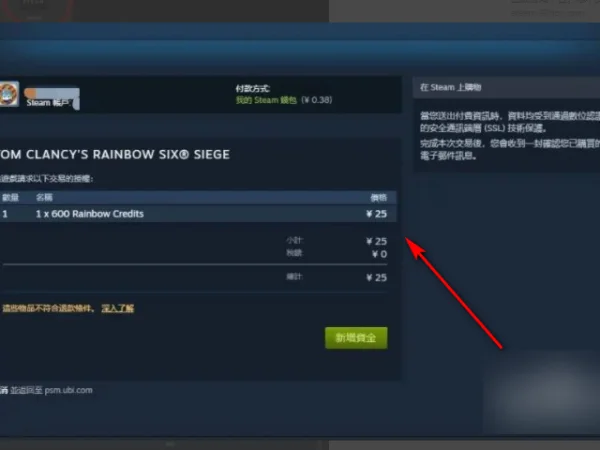600x450 pixels.
Task: Click the Steam user avatar thumbnail
Action: pos(9,94)
